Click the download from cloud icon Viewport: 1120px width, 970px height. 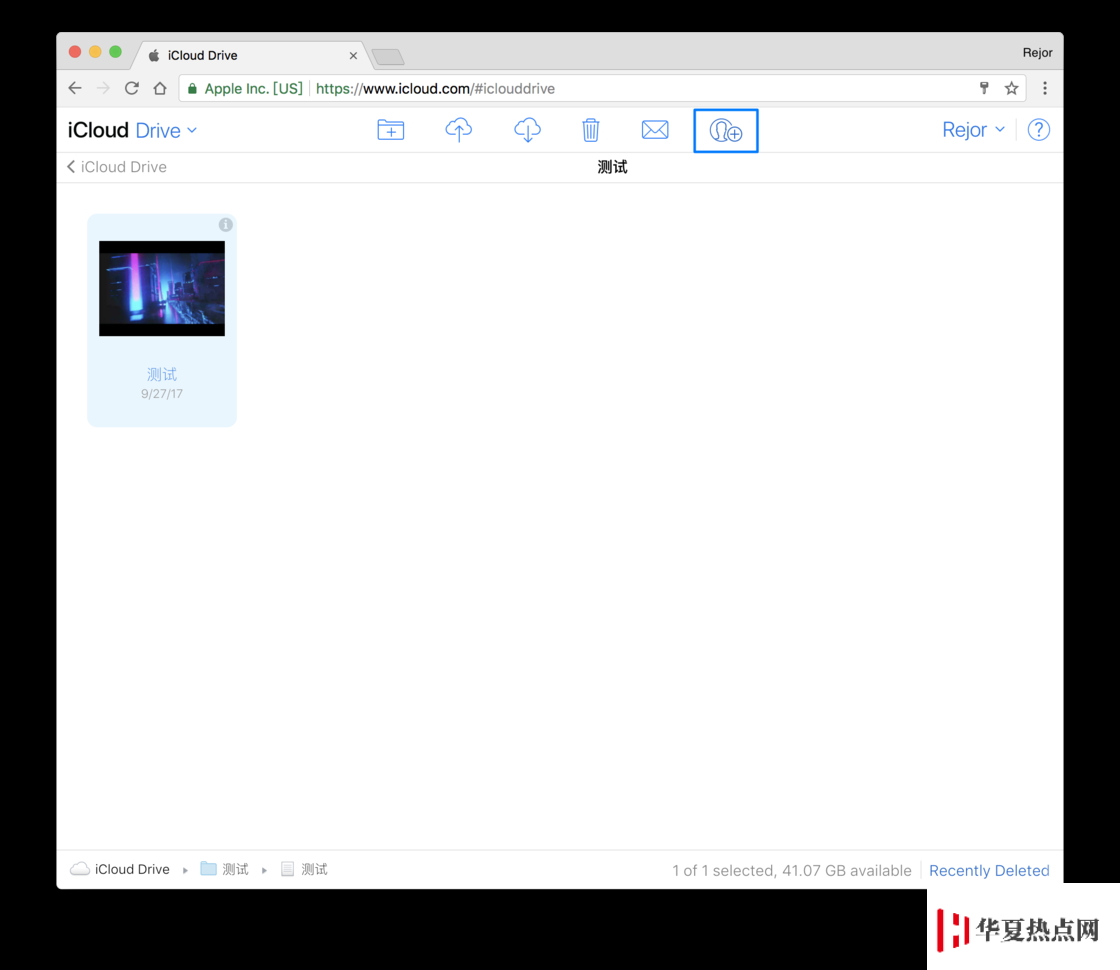[x=527, y=130]
